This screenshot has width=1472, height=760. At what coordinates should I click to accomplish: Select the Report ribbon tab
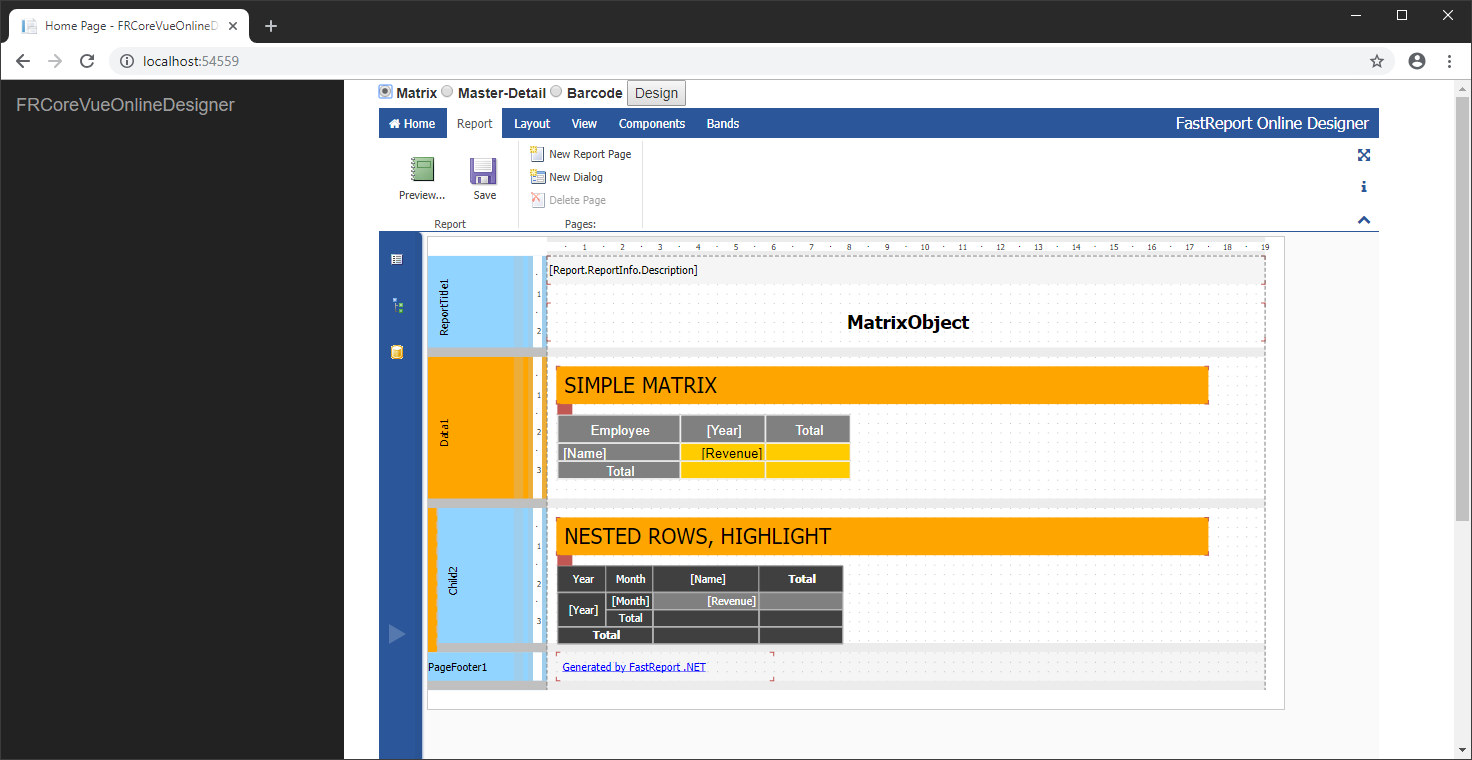tap(475, 124)
